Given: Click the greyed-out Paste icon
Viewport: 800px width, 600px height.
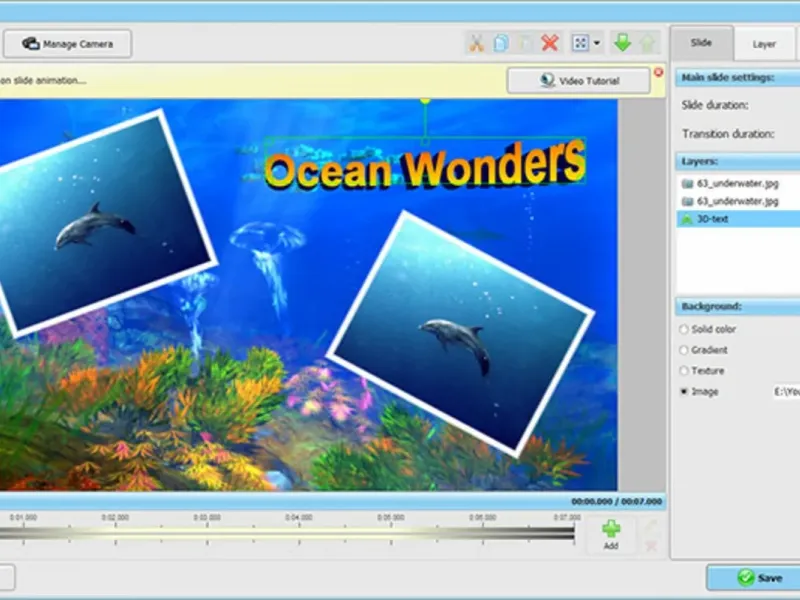Looking at the screenshot, I should point(525,43).
